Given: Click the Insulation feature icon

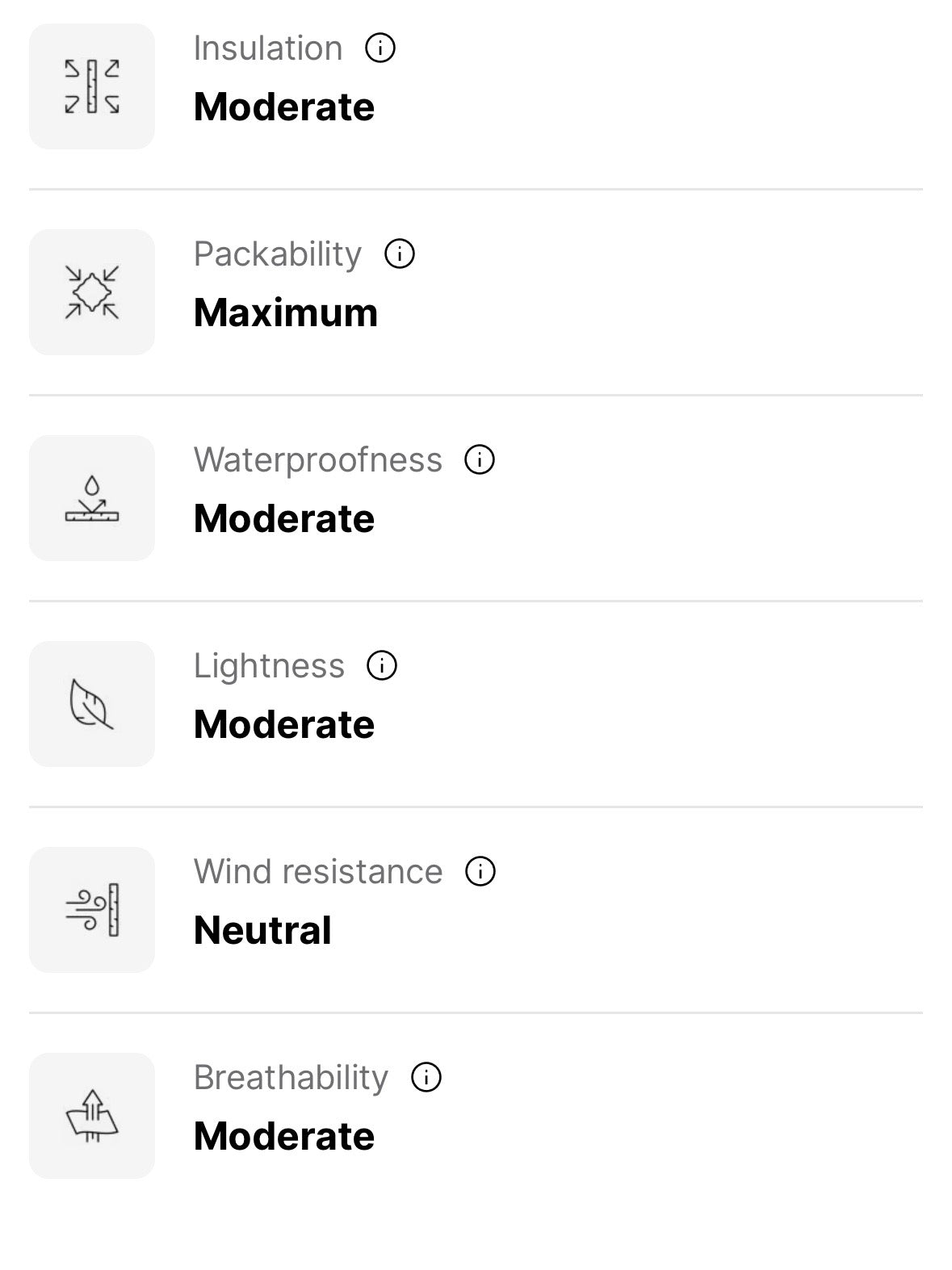Looking at the screenshot, I should (92, 86).
